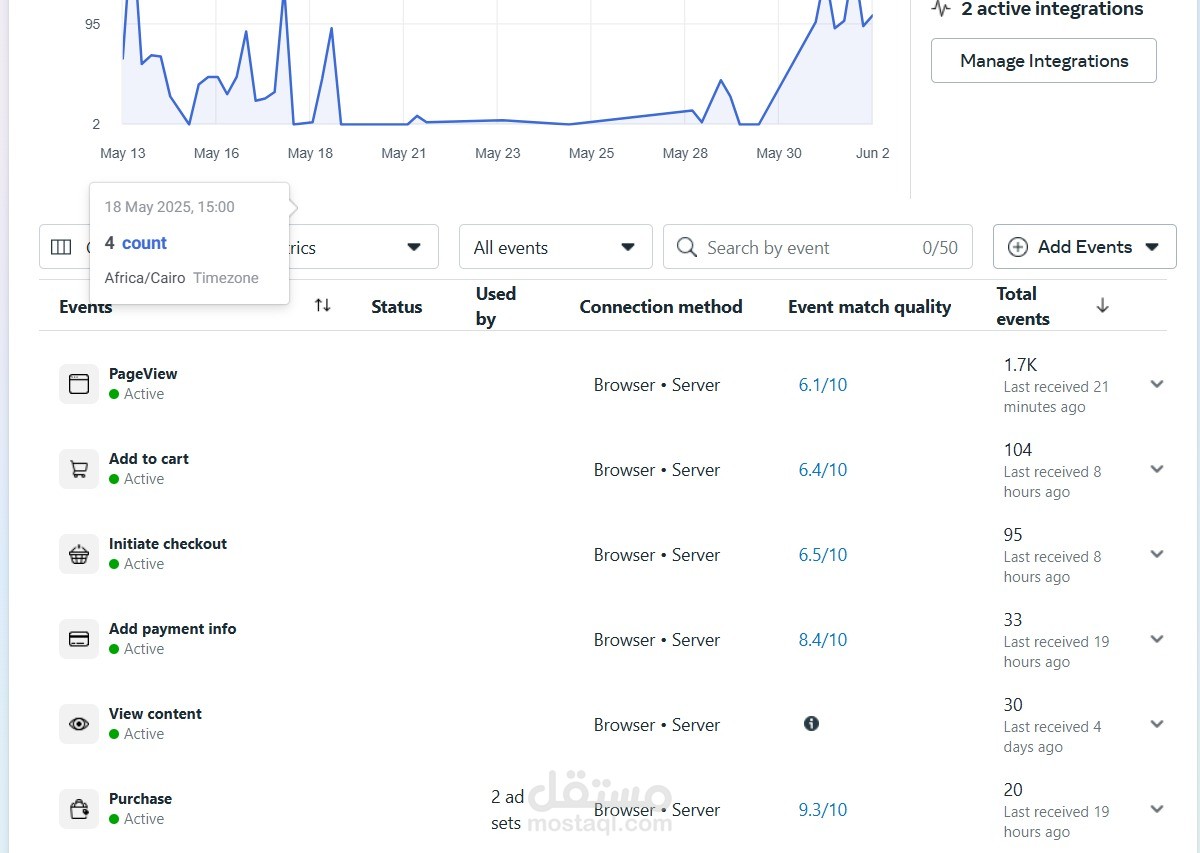Sort the table by the Events column arrows
1200x853 pixels.
322,306
